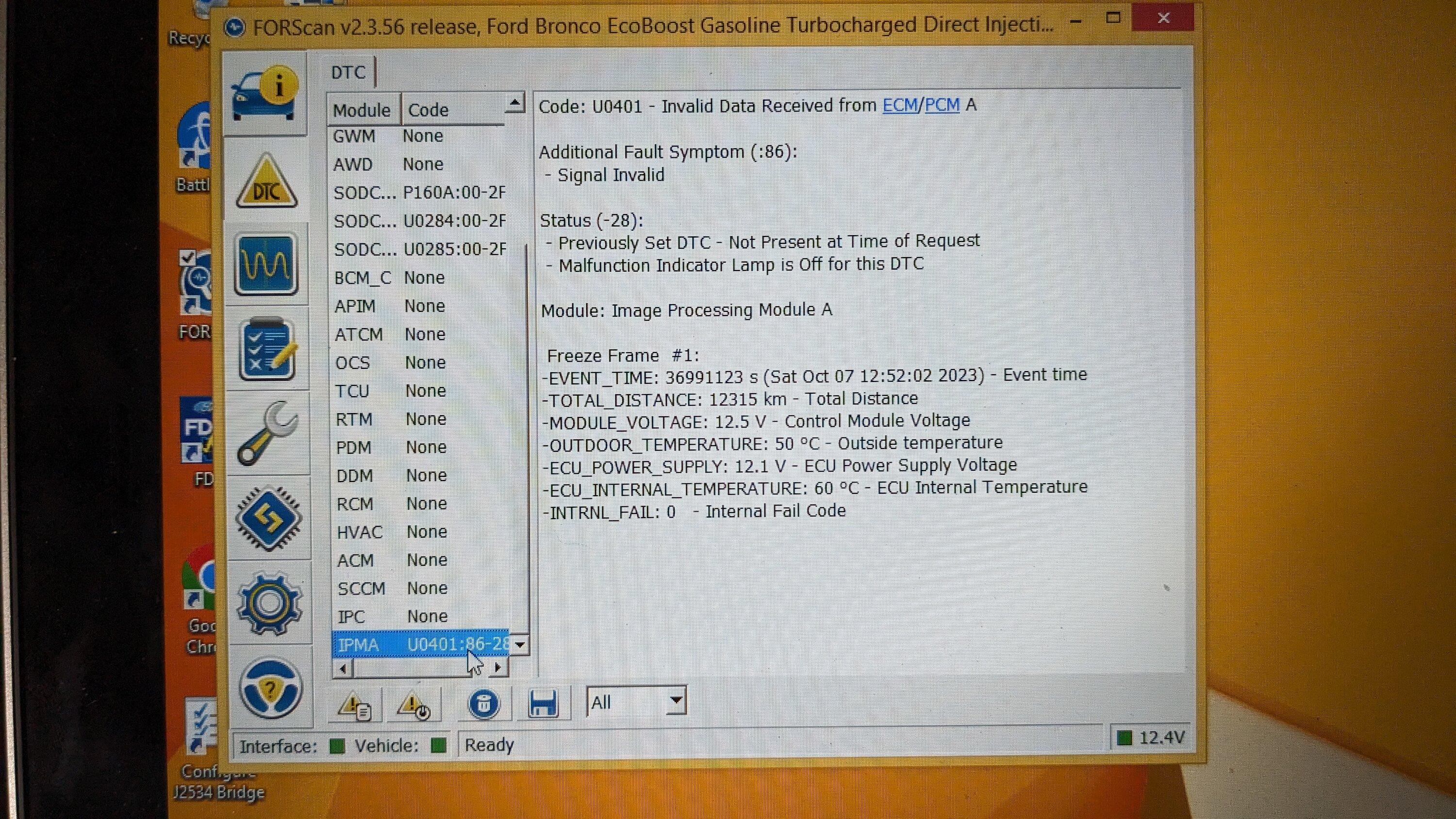The width and height of the screenshot is (1456, 819).
Task: Select the ATCM module row
Action: click(420, 334)
